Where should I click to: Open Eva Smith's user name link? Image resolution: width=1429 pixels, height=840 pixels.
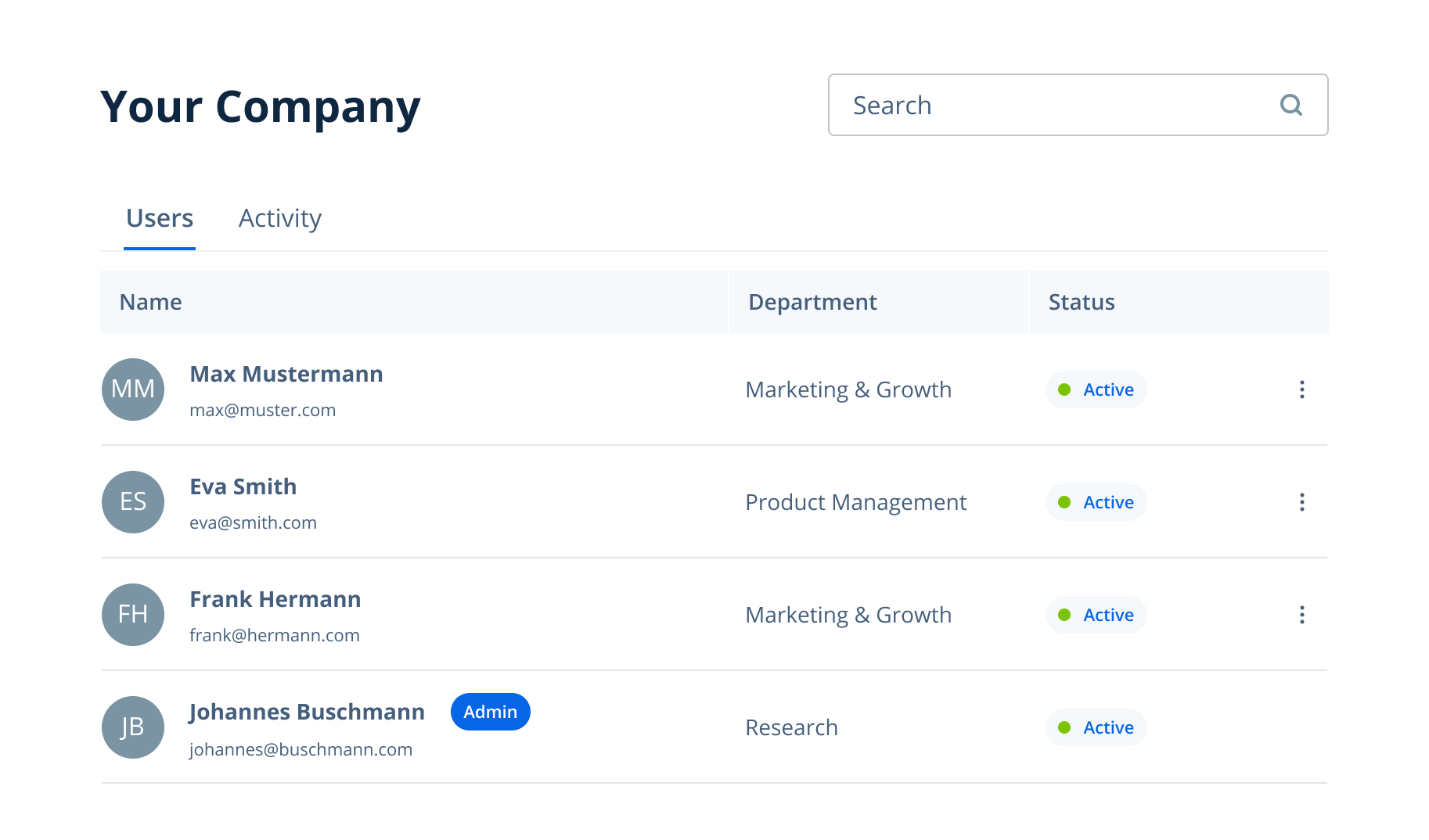[243, 486]
